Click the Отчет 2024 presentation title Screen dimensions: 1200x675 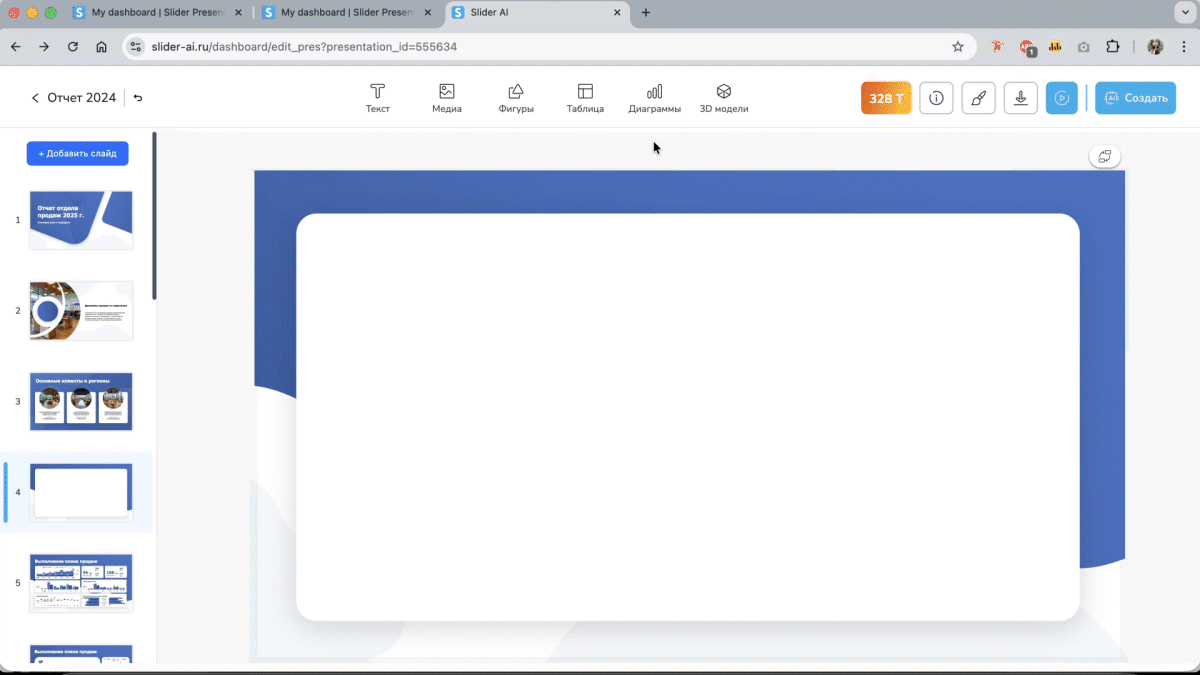click(x=82, y=98)
